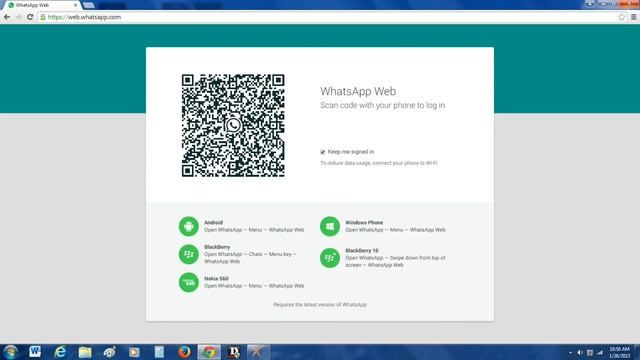Click the Windows Phone label text
This screenshot has width=640, height=360.
point(364,222)
